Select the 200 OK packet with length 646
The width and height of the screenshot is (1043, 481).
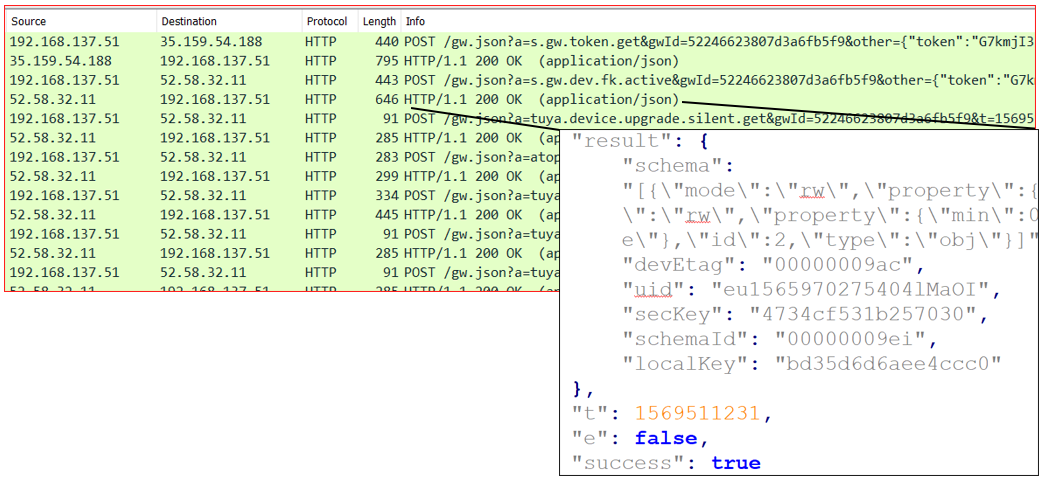pos(522,100)
